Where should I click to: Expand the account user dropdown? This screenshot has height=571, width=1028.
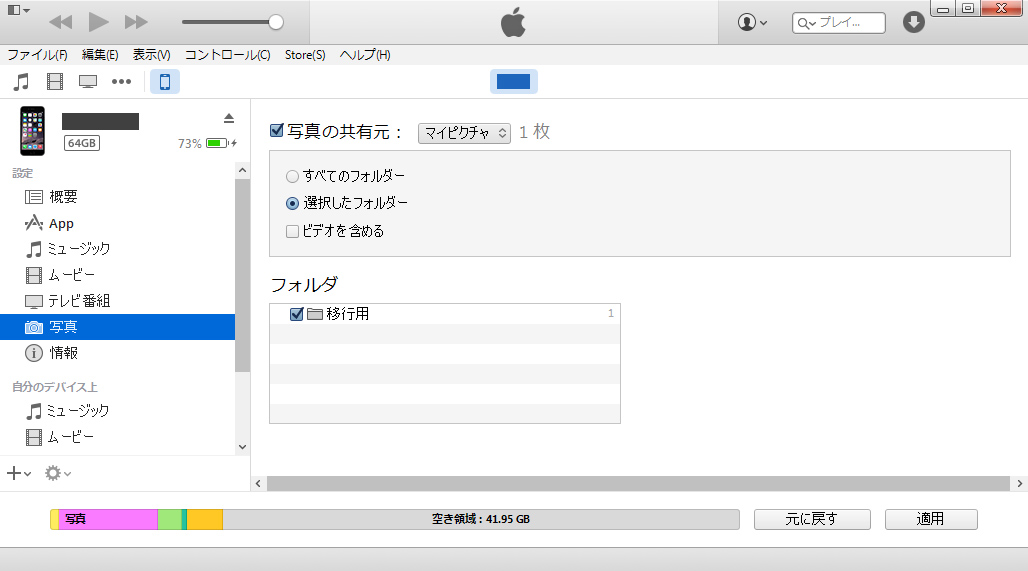coord(752,22)
